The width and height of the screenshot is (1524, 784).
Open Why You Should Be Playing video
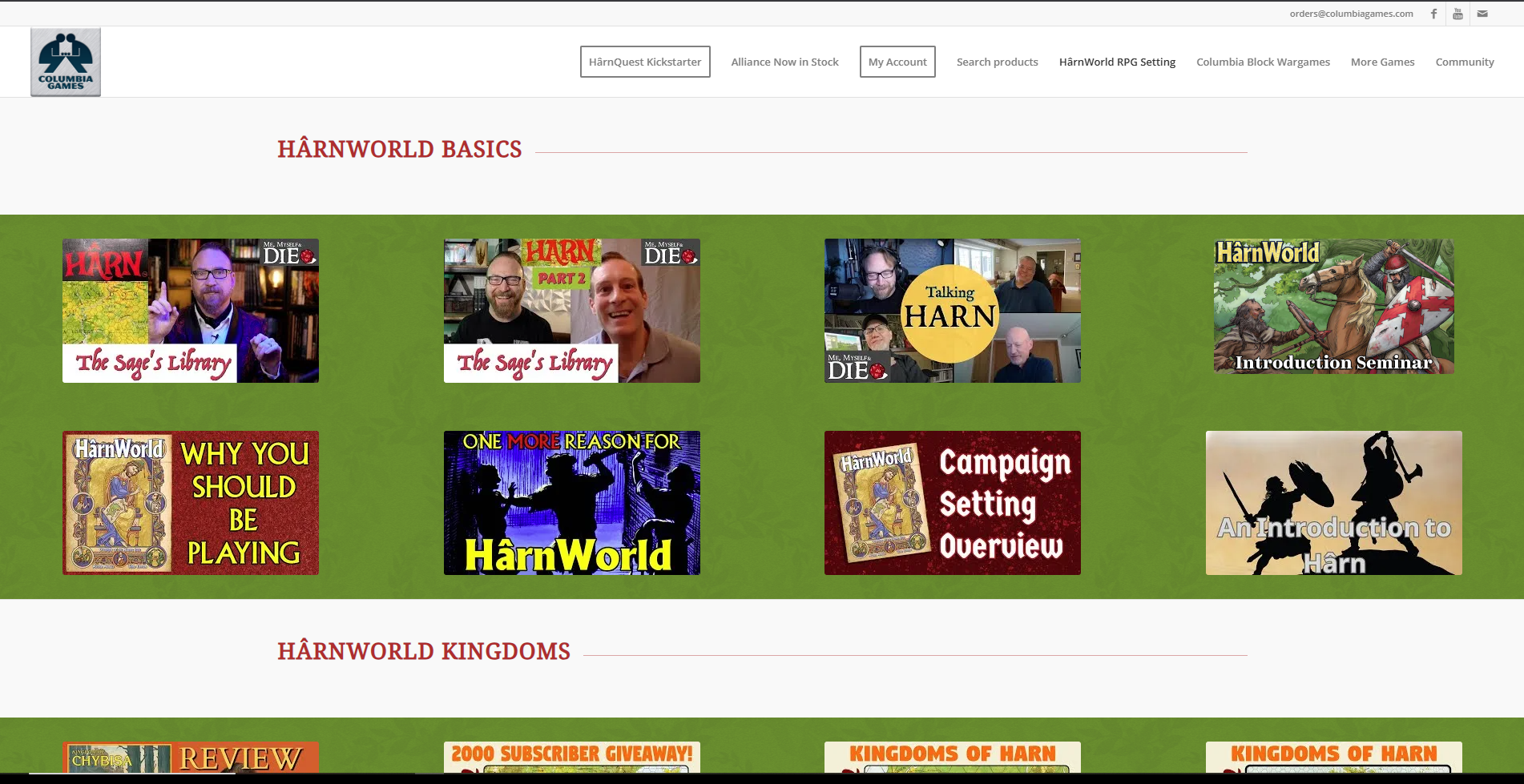coord(191,503)
